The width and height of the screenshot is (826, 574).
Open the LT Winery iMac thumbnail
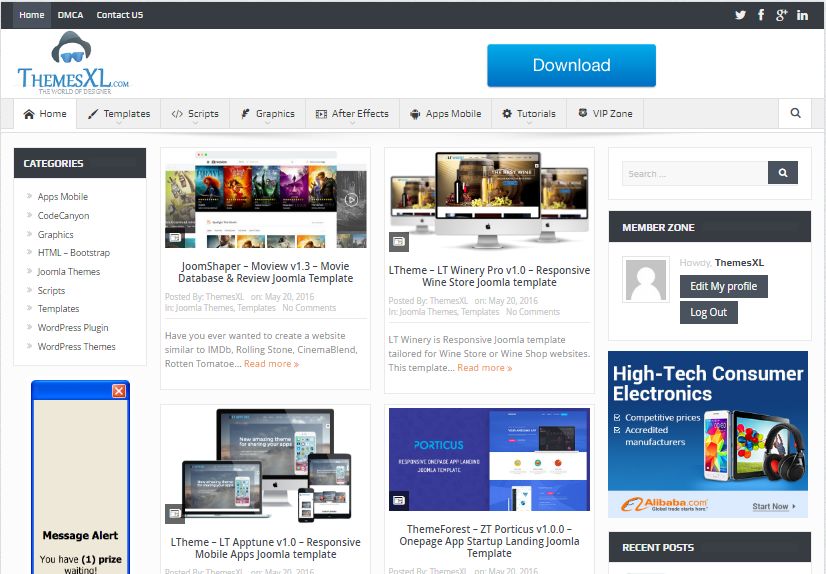[x=489, y=202]
